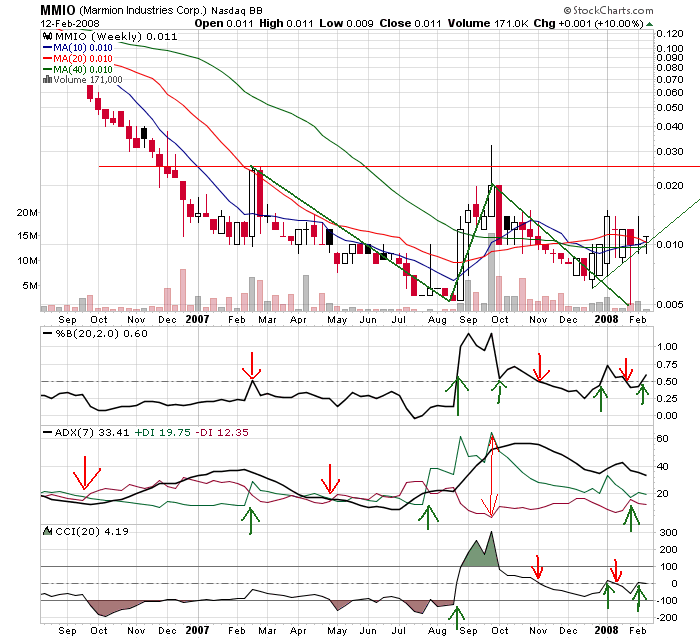Click the candlestick icon beside MMIO (Weekly)
Screen dimensions: 700x639
pos(46,36)
